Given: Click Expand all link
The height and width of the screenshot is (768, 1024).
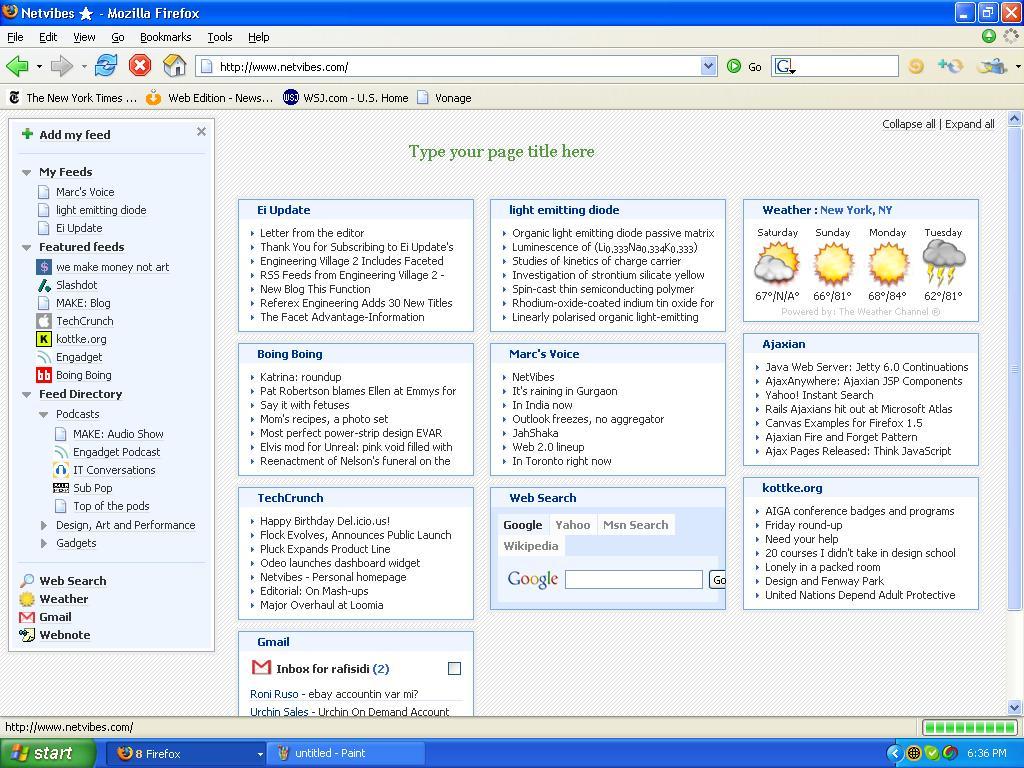Looking at the screenshot, I should (x=970, y=124).
